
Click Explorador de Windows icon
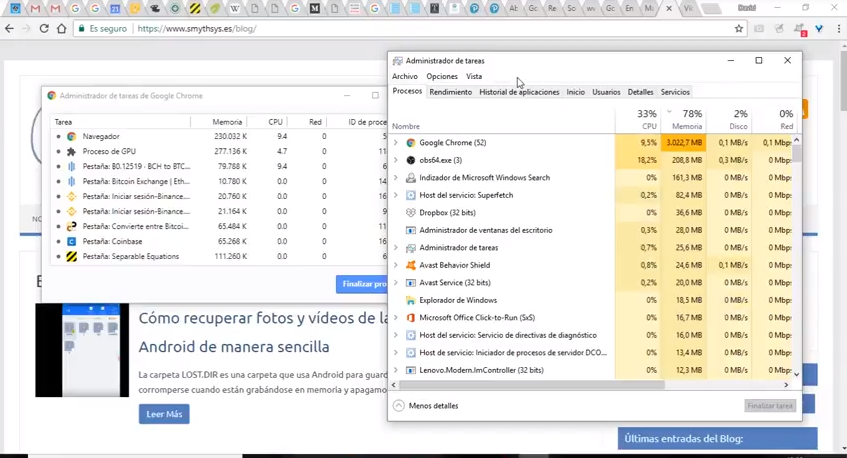pyautogui.click(x=411, y=300)
